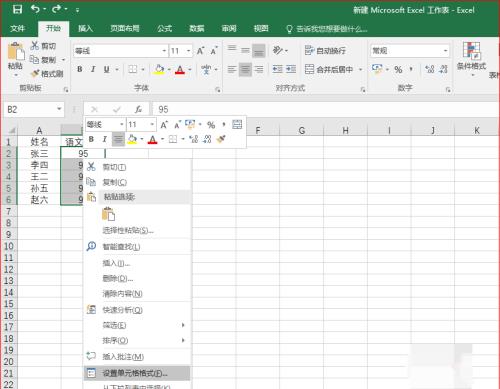Viewport: 500px width, 389px height.
Task: Toggle align left in the ribbon
Action: (x=232, y=69)
